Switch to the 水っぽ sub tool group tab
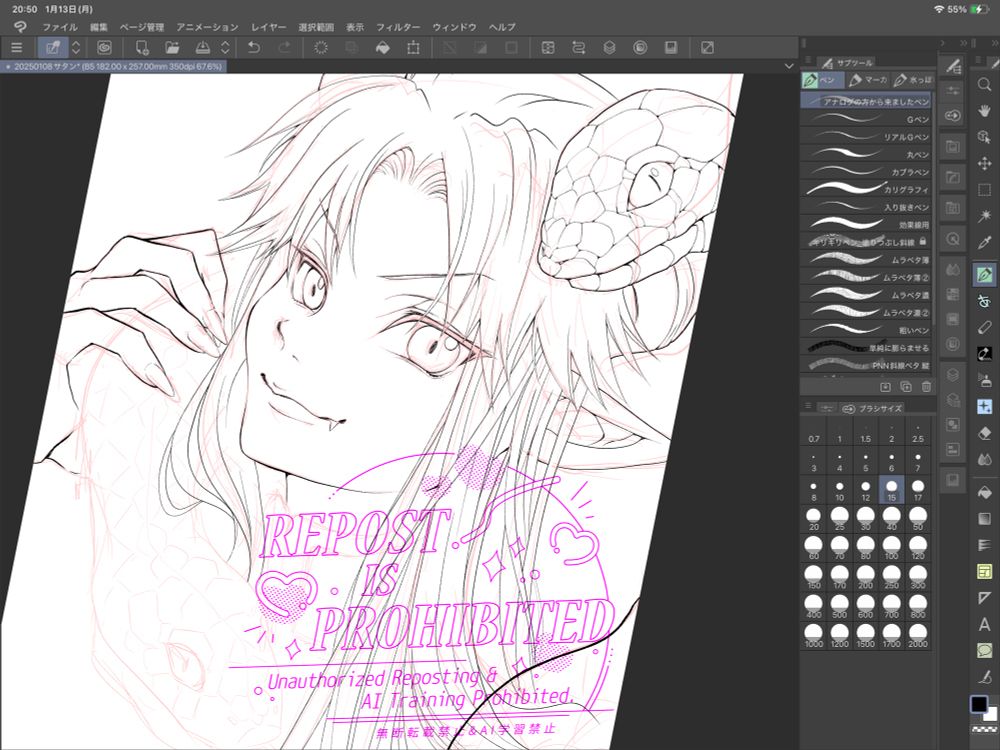The width and height of the screenshot is (1000, 750). 913,80
